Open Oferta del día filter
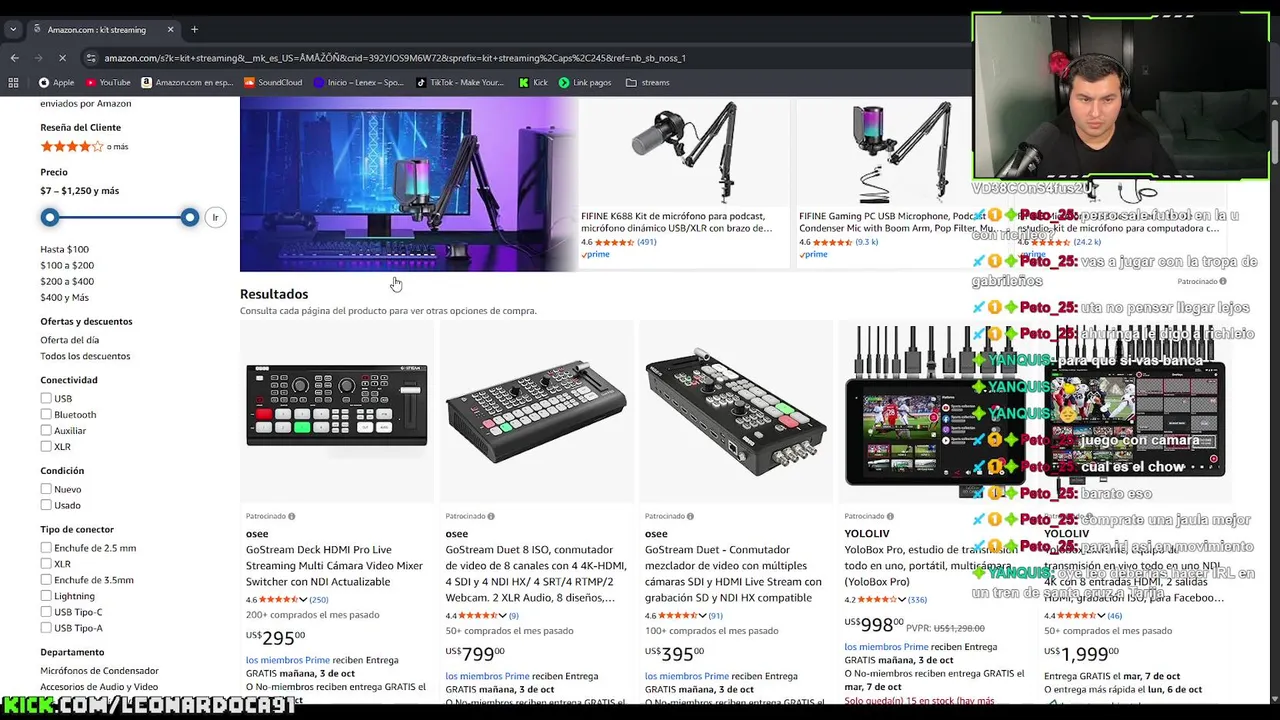 70,340
